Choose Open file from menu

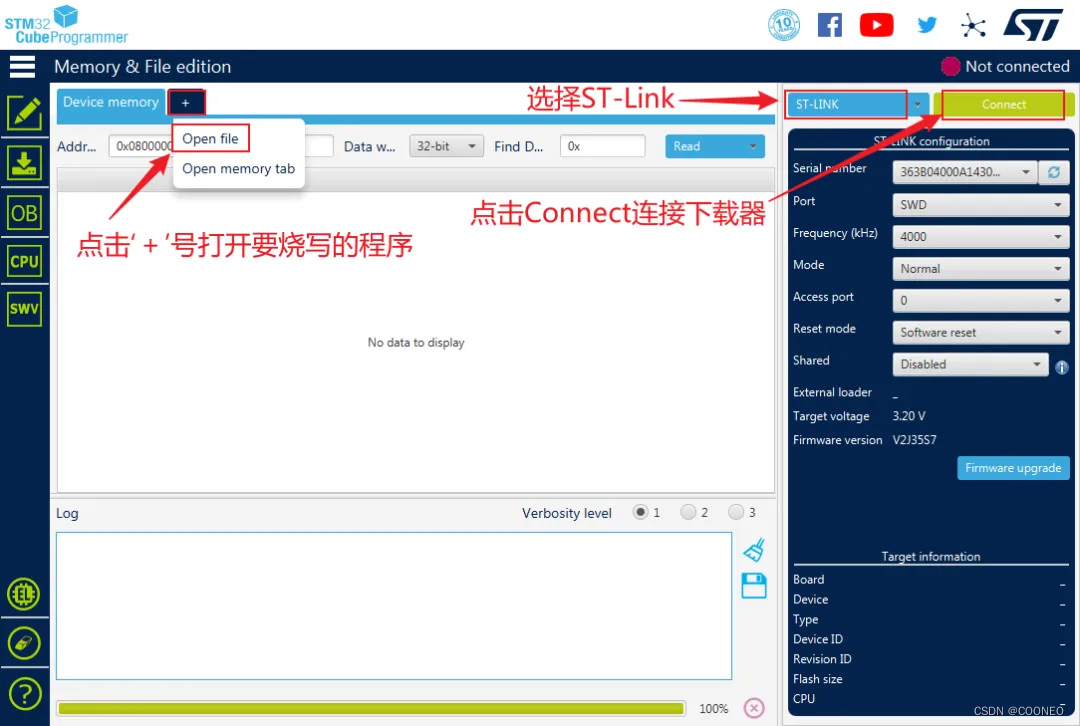click(210, 138)
